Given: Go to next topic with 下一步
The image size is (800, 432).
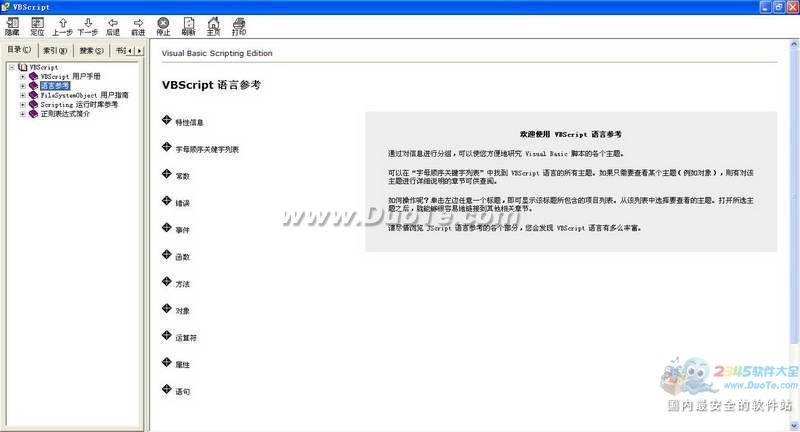Looking at the screenshot, I should (x=88, y=26).
